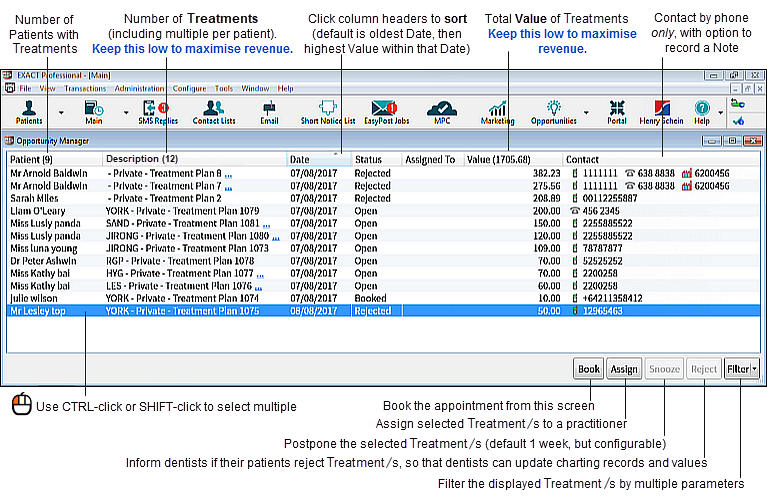Click the Reject button

(703, 369)
